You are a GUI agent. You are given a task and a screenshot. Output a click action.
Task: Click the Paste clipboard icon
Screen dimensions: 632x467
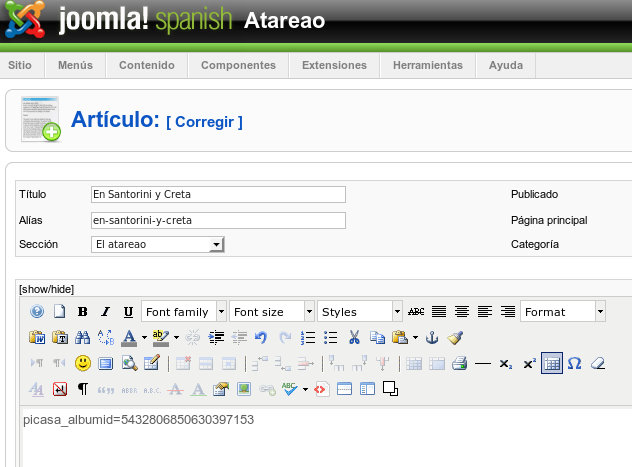[x=400, y=337]
